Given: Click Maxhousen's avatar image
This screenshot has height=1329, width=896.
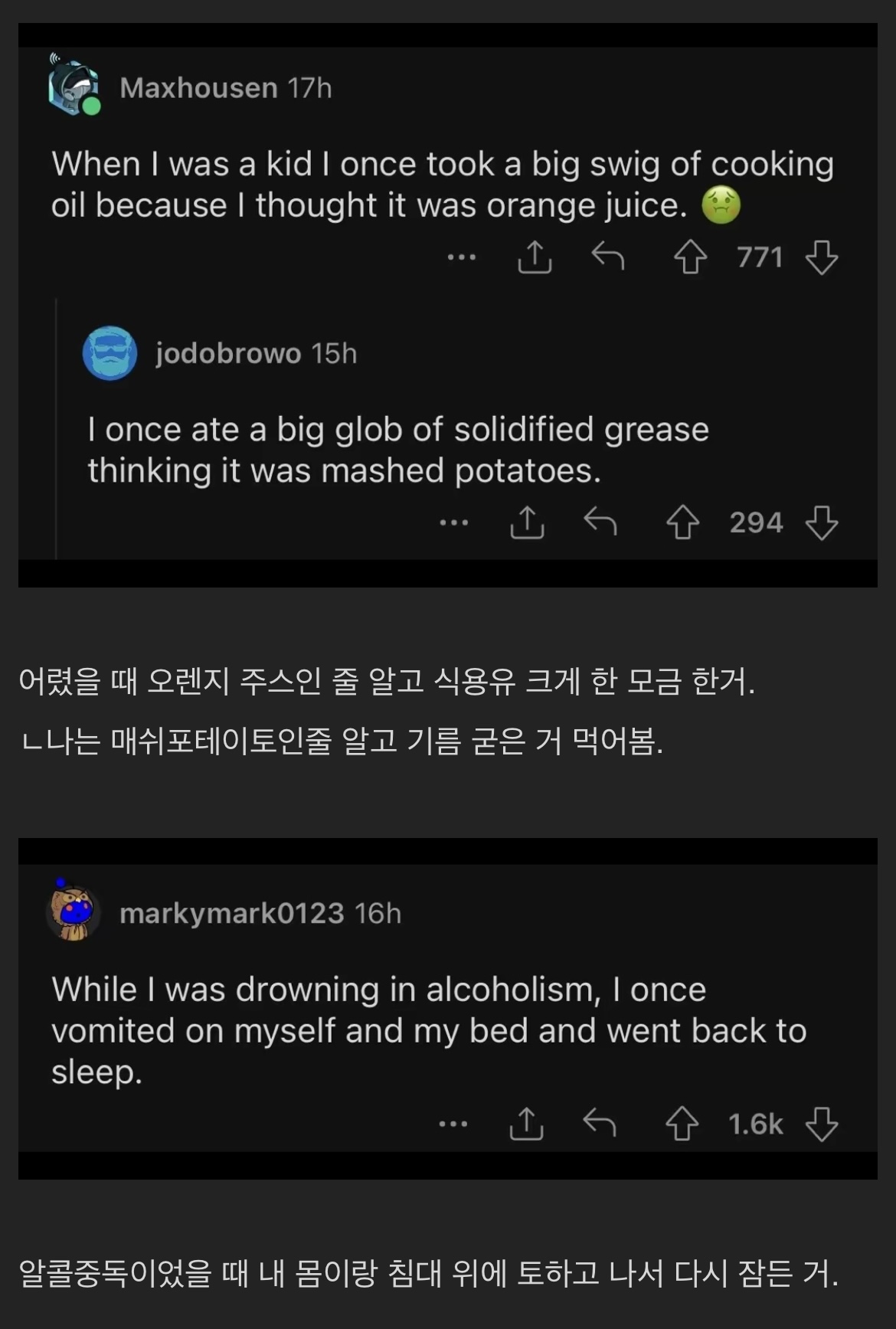Looking at the screenshot, I should [x=74, y=88].
